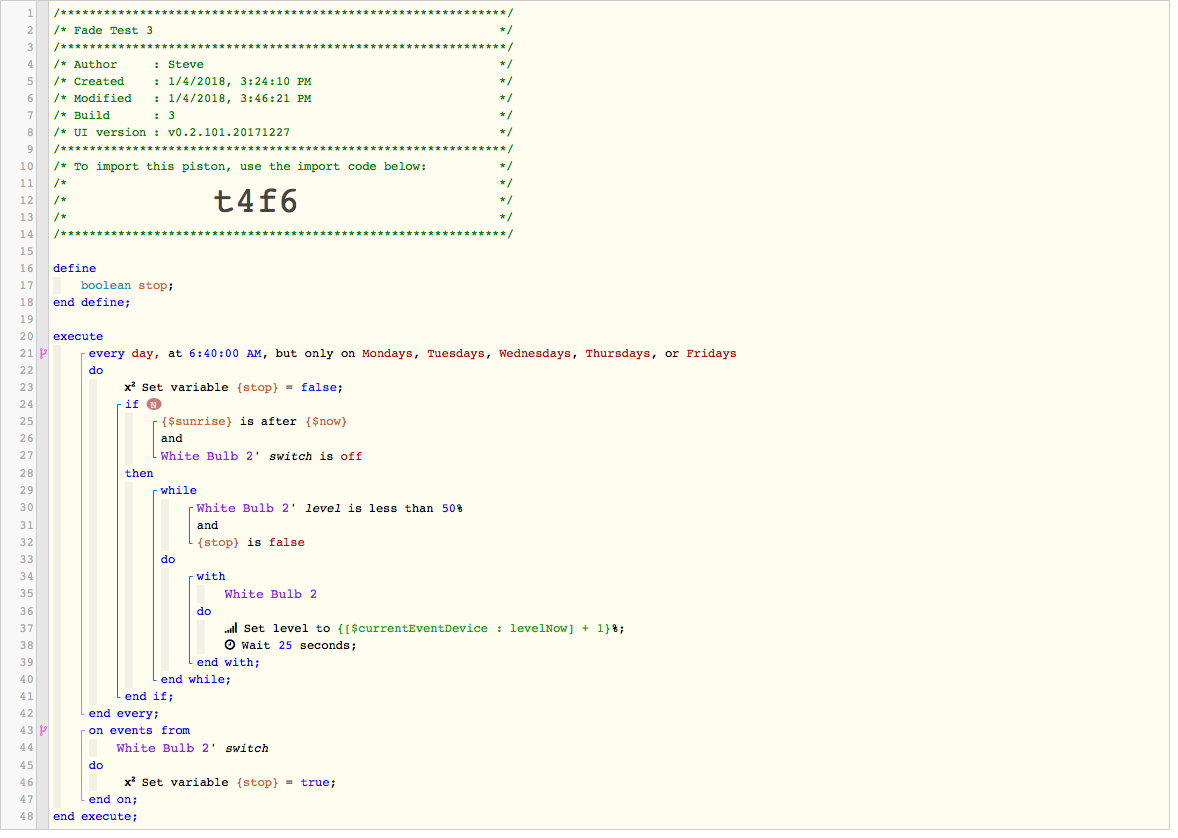1178x838 pixels.
Task: Click the level bars icon before Set level
Action: [231, 628]
